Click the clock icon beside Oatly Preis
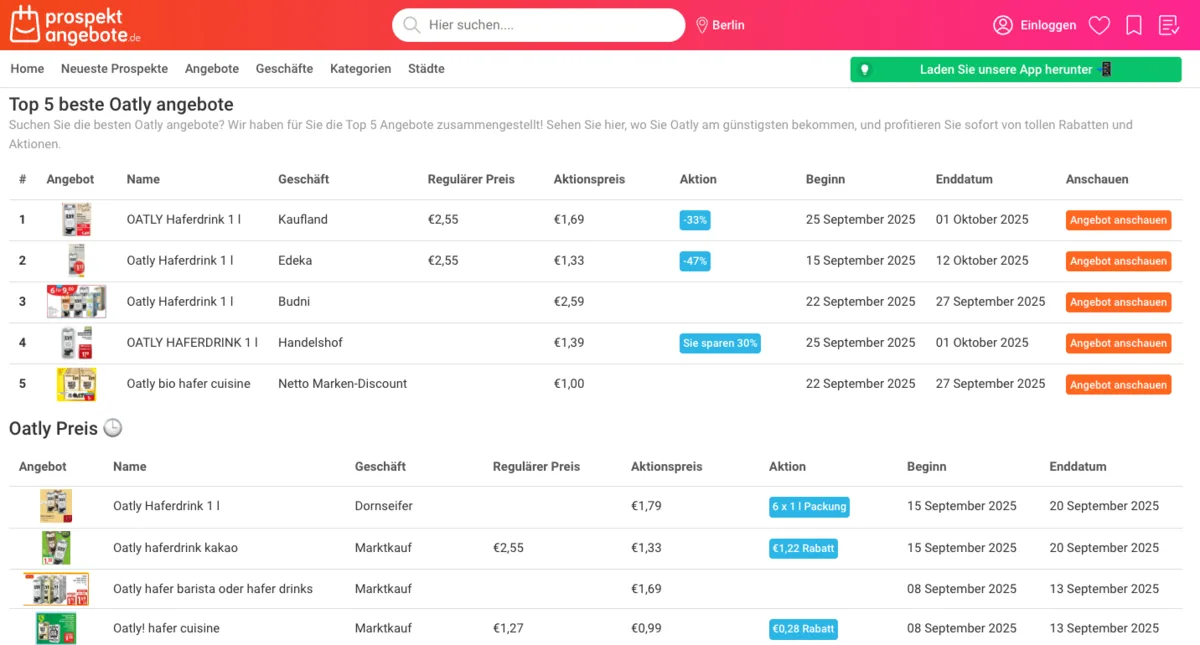 113,428
